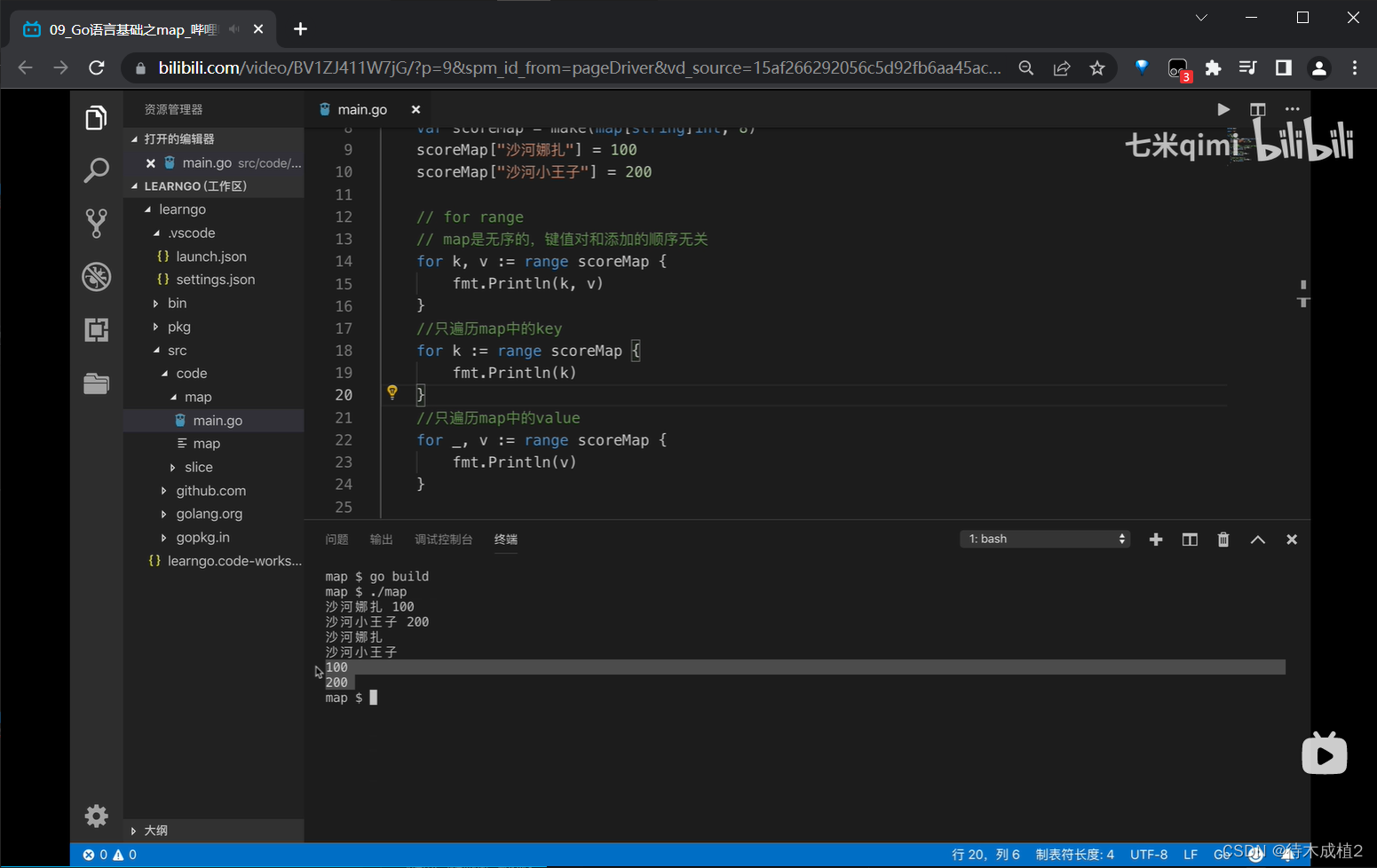Run code with the play icon
Screen dimensions: 1377x868
tap(1223, 109)
